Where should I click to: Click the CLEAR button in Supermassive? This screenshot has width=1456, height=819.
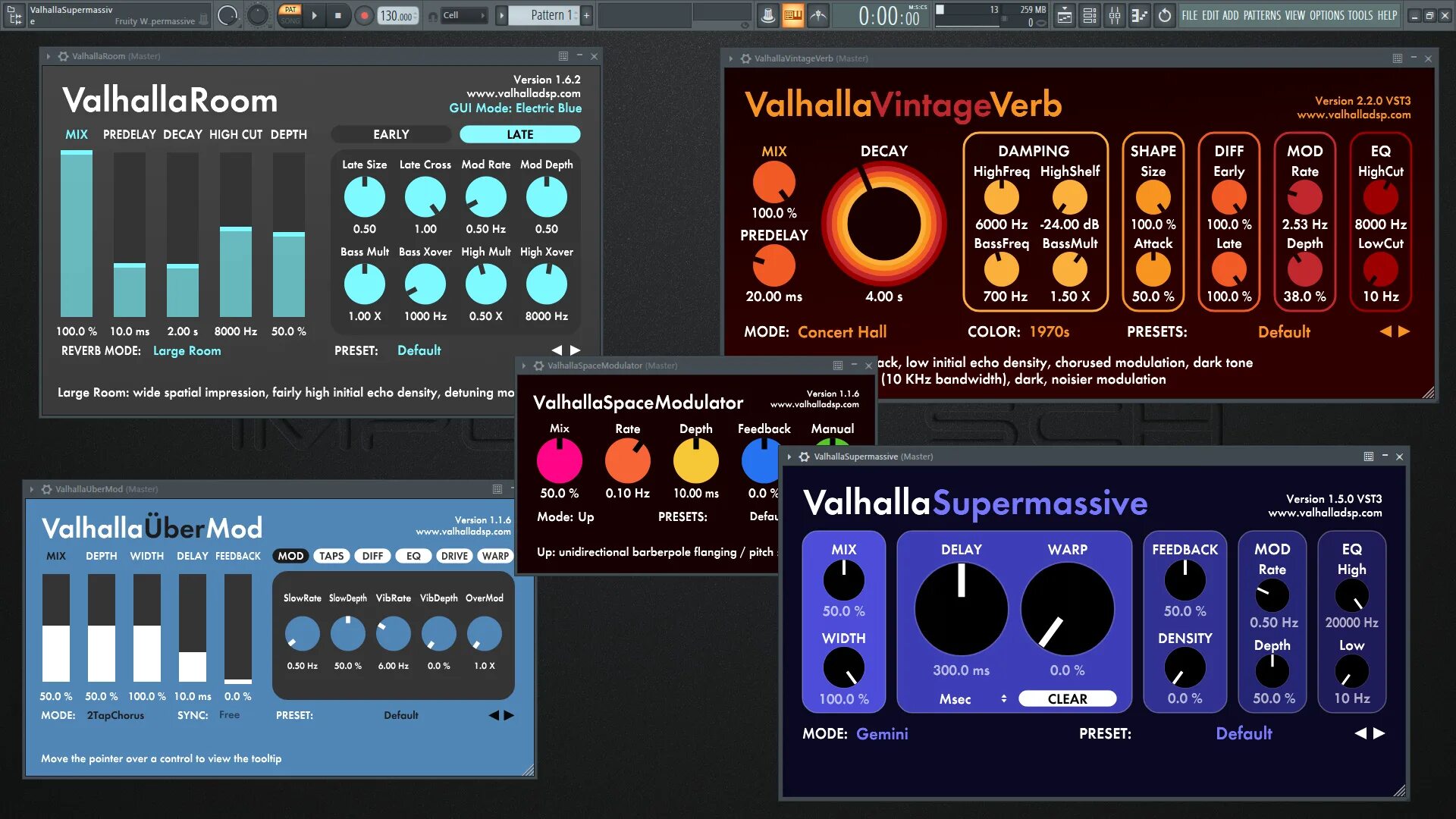click(x=1067, y=699)
